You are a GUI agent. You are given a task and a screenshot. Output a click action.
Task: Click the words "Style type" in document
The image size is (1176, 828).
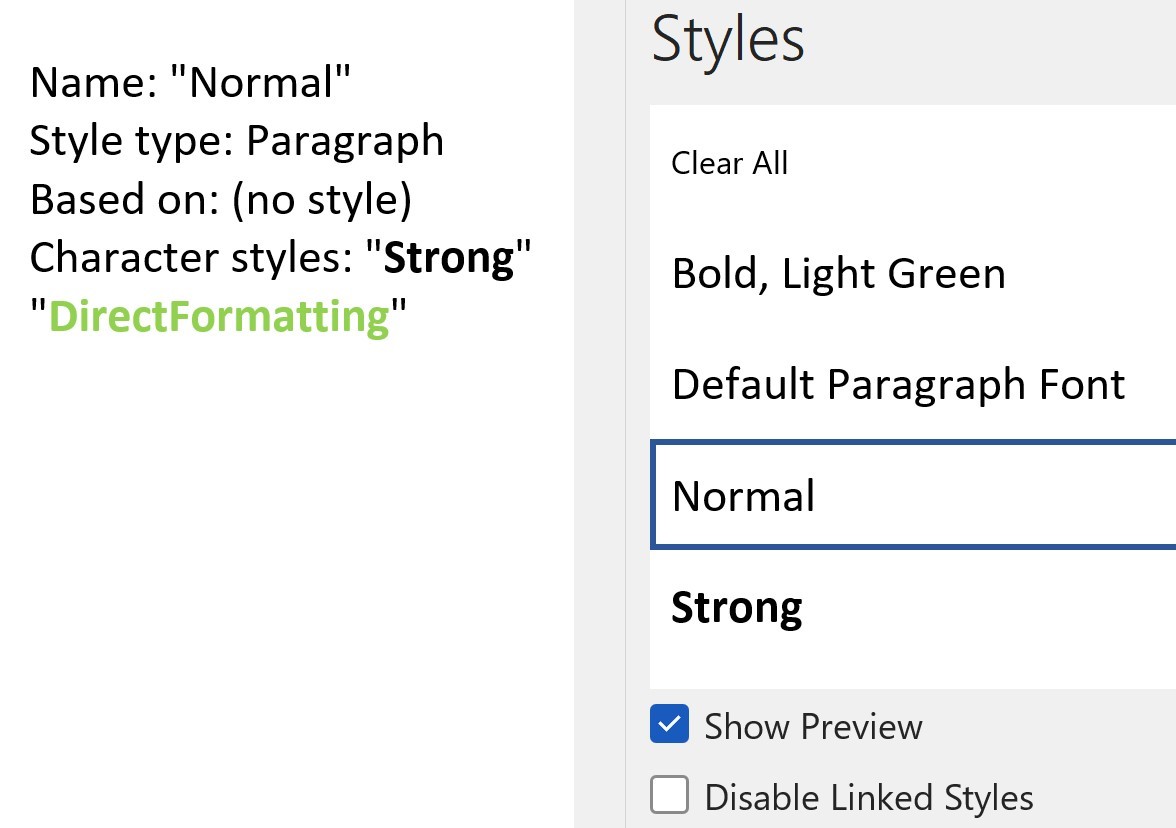click(124, 141)
